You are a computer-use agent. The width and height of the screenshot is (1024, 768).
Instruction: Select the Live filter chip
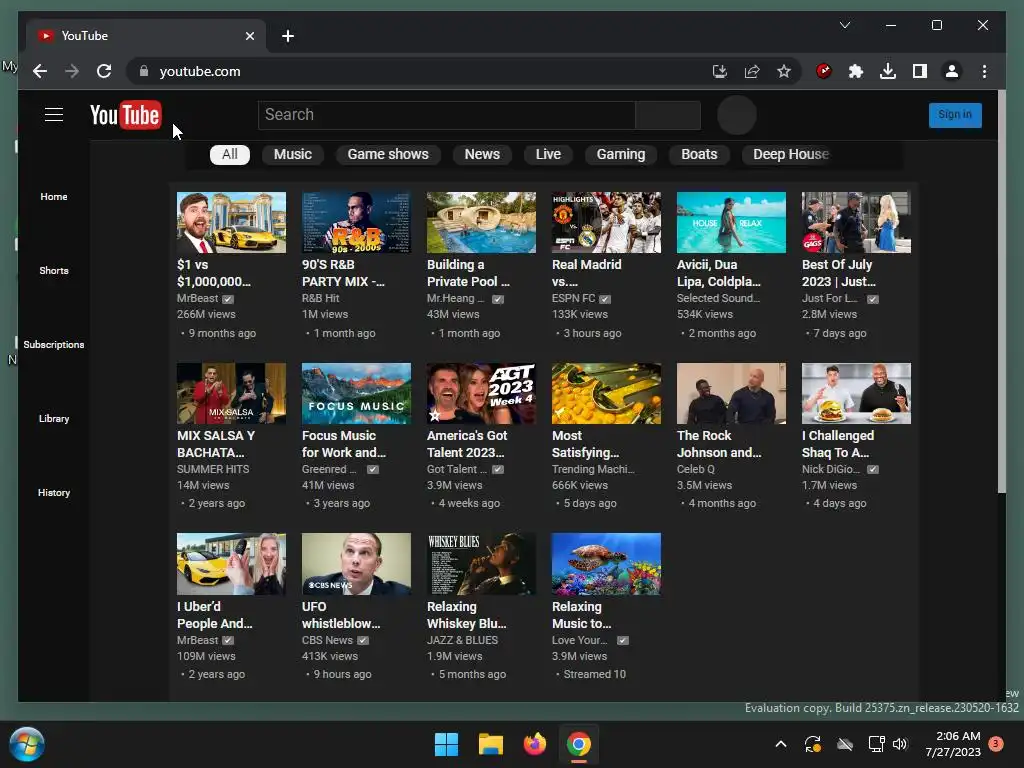[x=548, y=155]
